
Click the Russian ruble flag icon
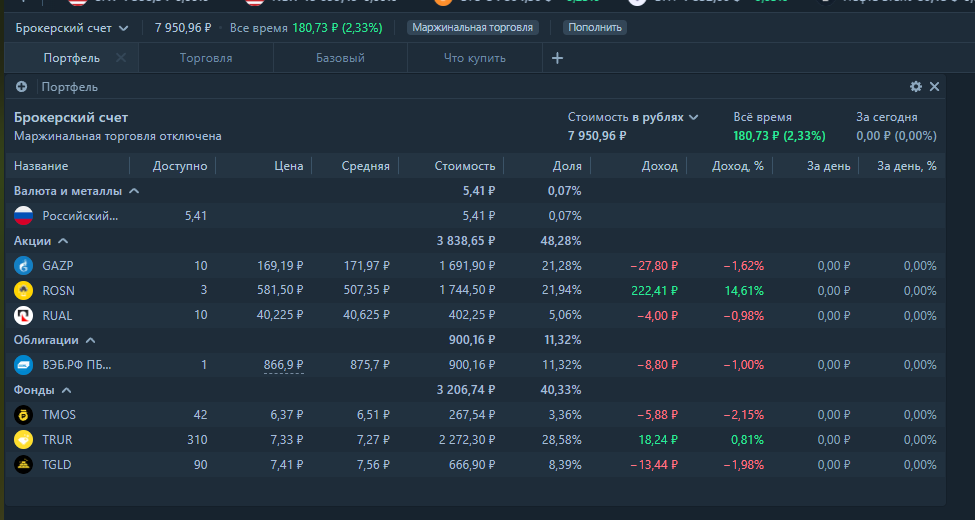tap(23, 216)
